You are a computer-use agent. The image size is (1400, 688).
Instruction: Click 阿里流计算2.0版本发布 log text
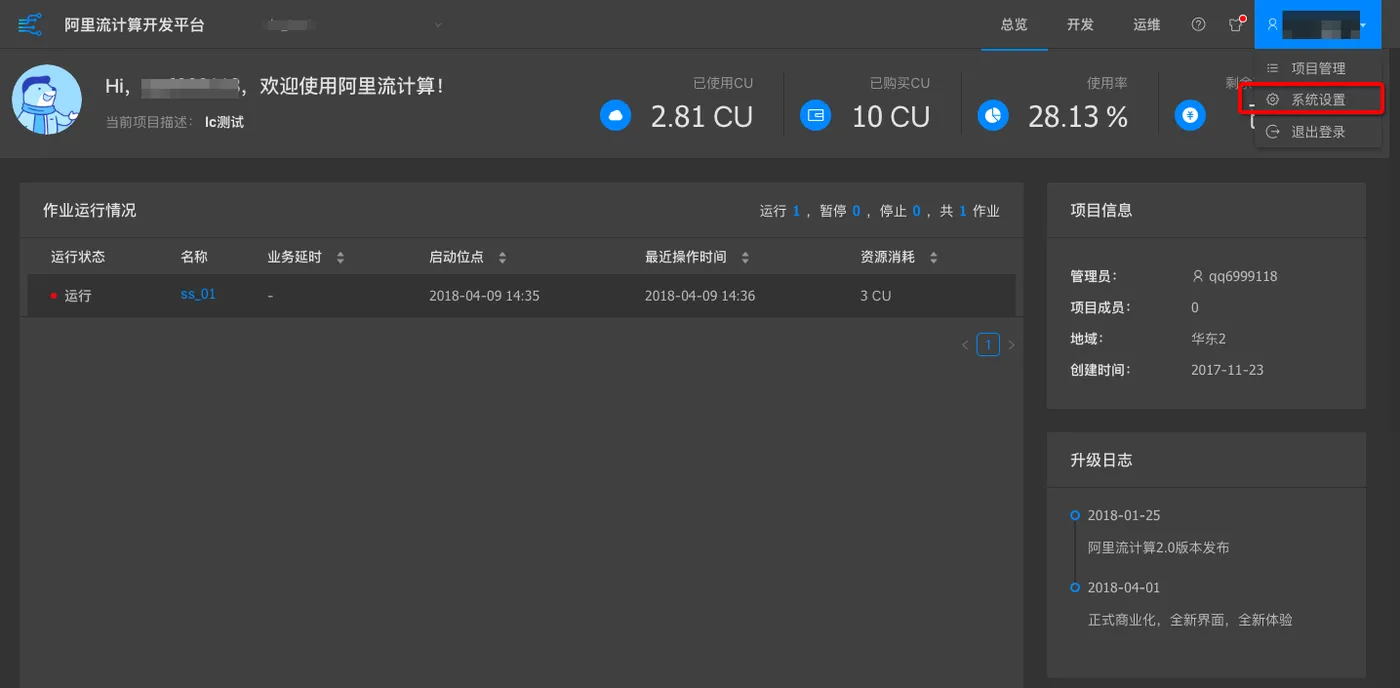(1159, 548)
